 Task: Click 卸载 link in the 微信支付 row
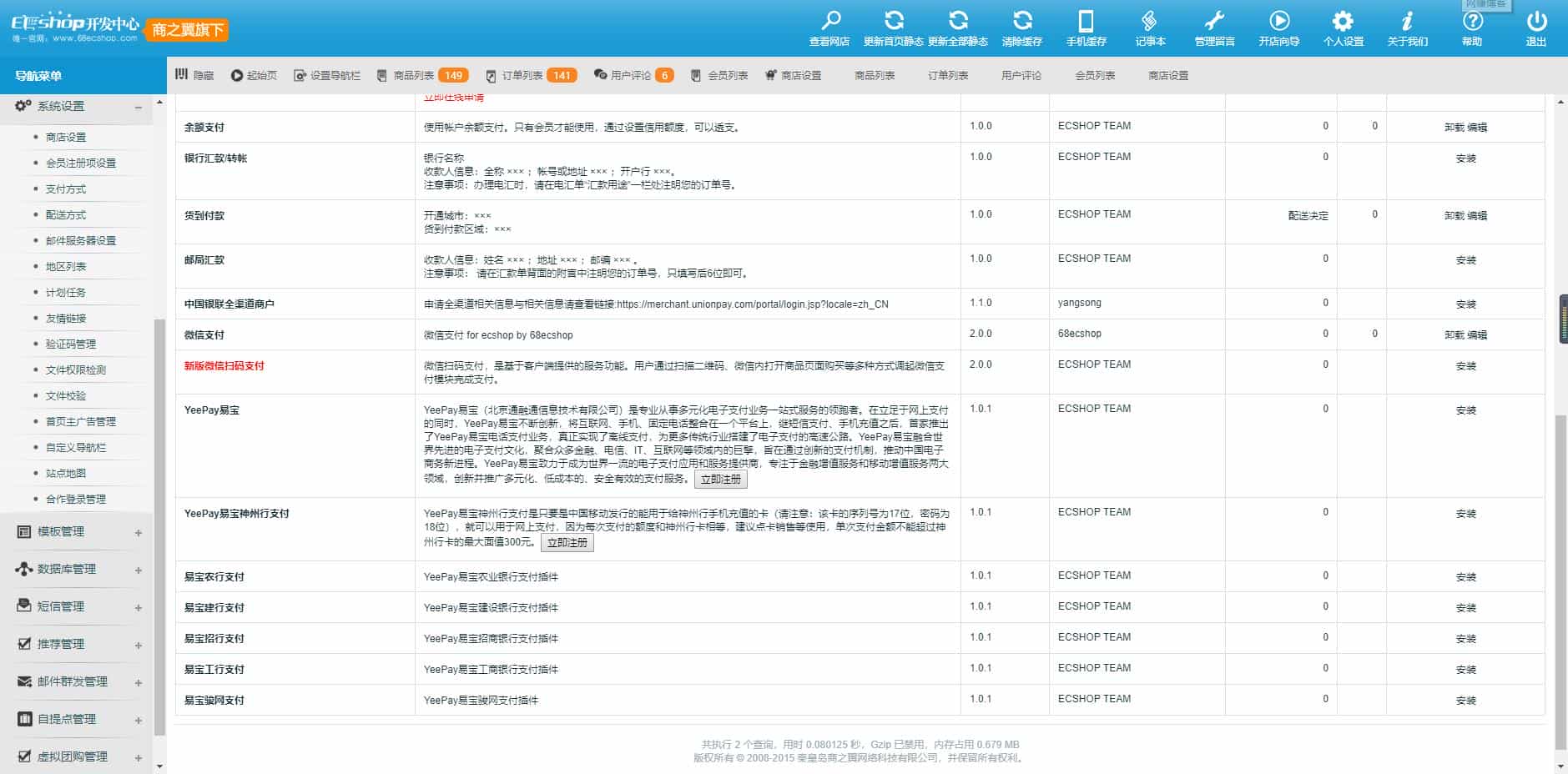click(x=1454, y=335)
